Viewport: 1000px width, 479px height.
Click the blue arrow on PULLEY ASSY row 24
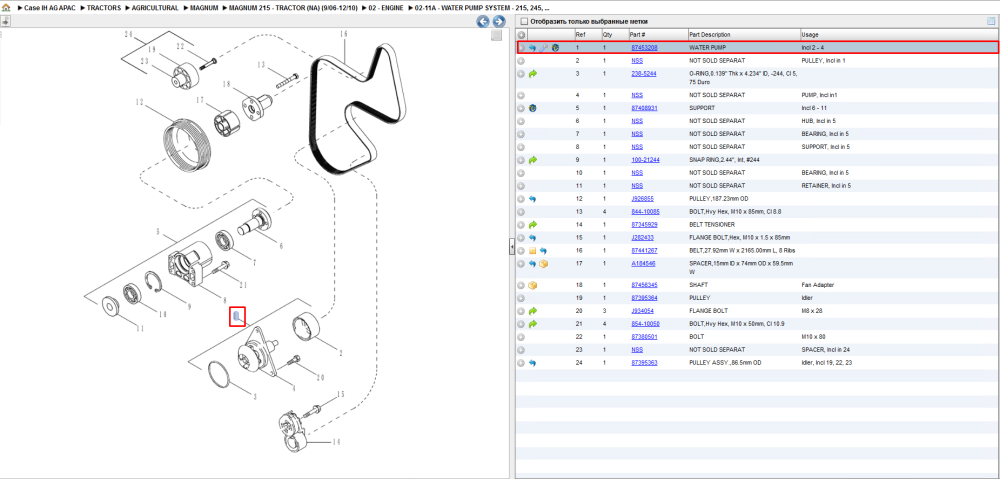(x=533, y=363)
